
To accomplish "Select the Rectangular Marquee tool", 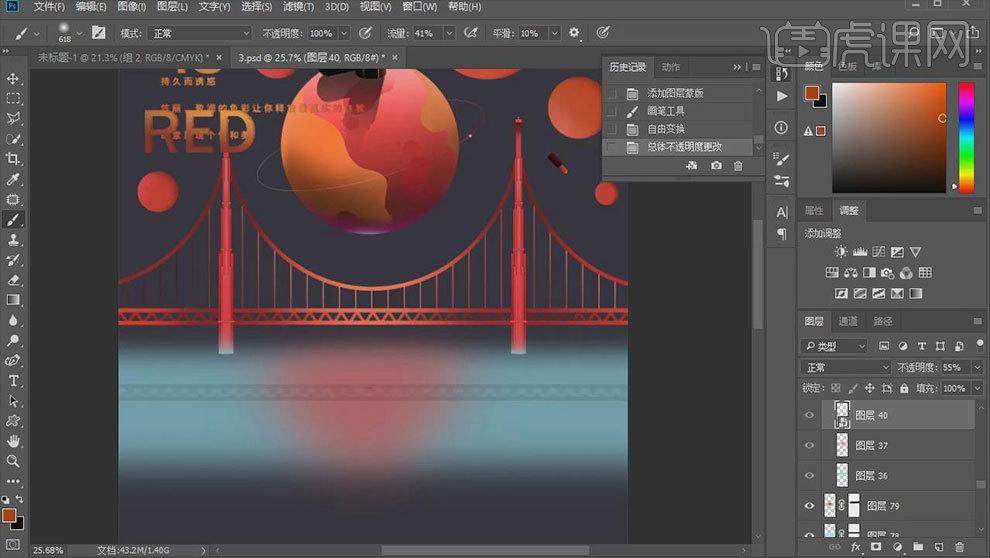I will (x=13, y=98).
